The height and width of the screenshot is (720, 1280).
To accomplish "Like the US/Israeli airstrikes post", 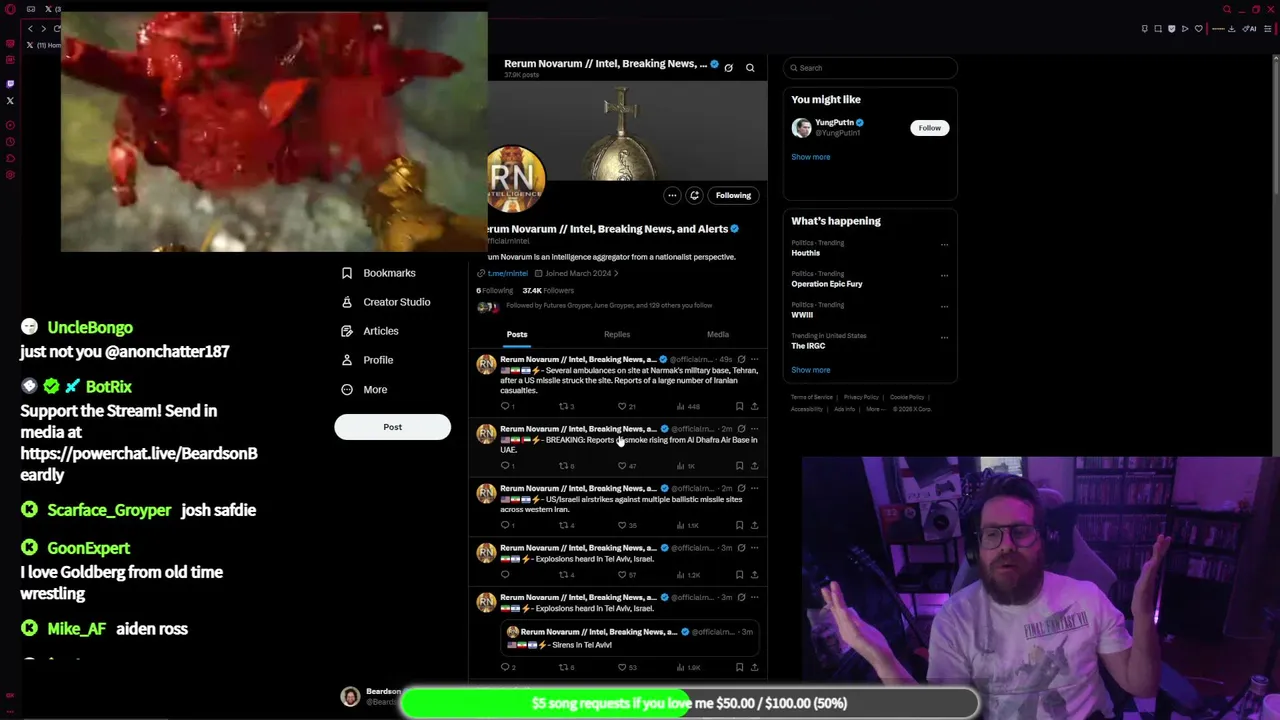I will pyautogui.click(x=622, y=525).
